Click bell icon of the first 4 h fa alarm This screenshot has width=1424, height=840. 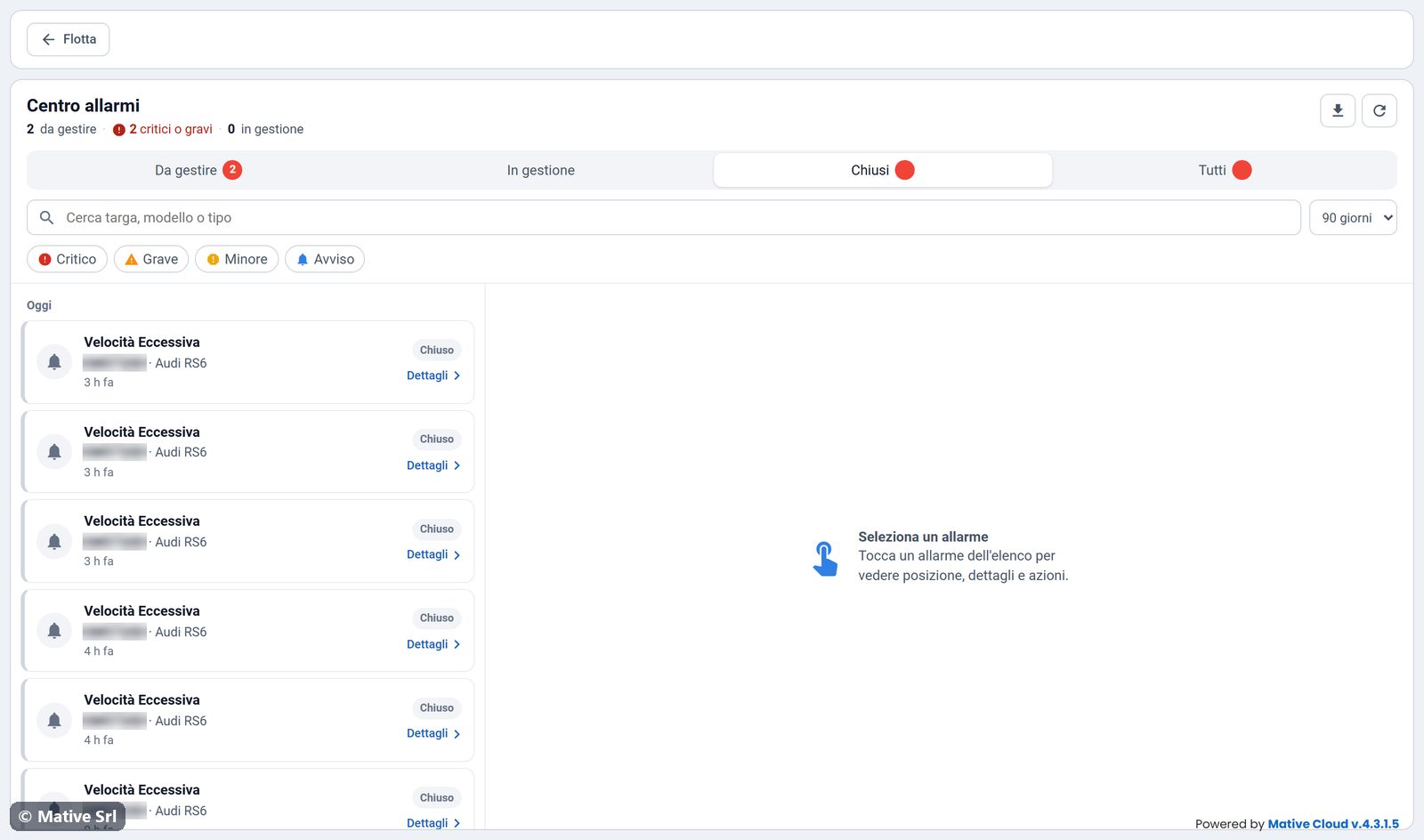[54, 630]
